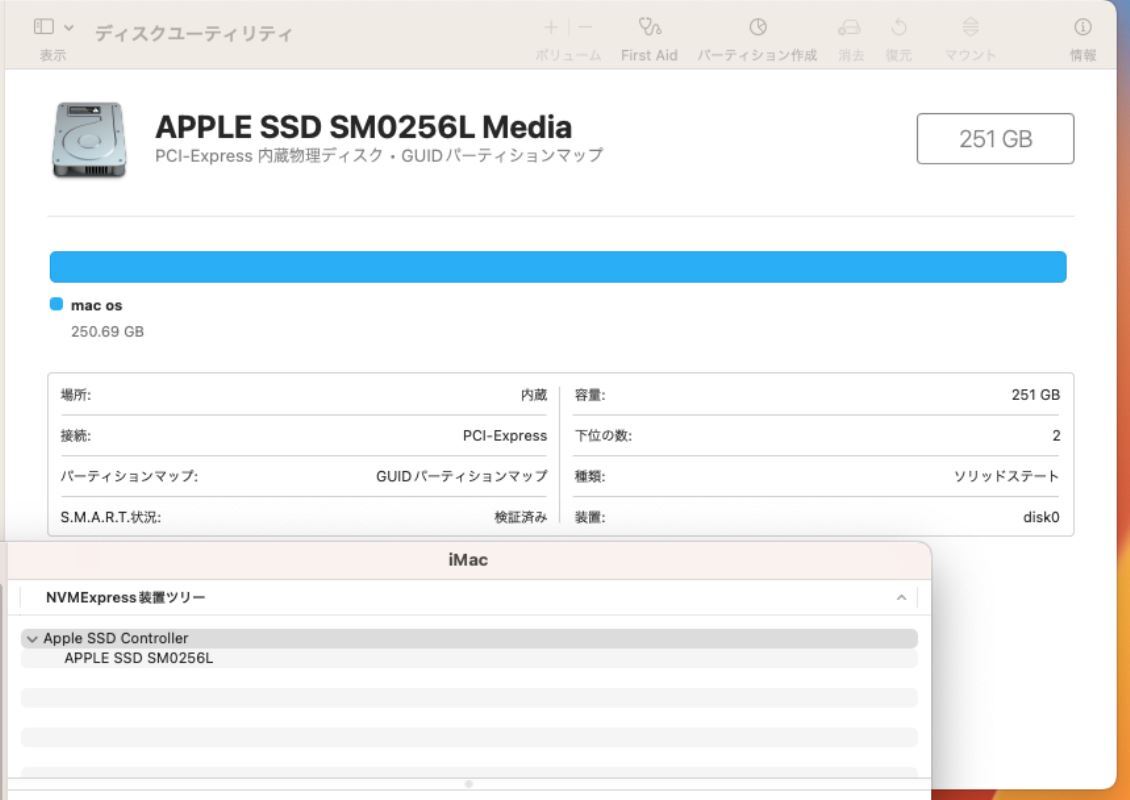Click the blue mac os partition bar
The width and height of the screenshot is (1130, 800).
coord(558,267)
